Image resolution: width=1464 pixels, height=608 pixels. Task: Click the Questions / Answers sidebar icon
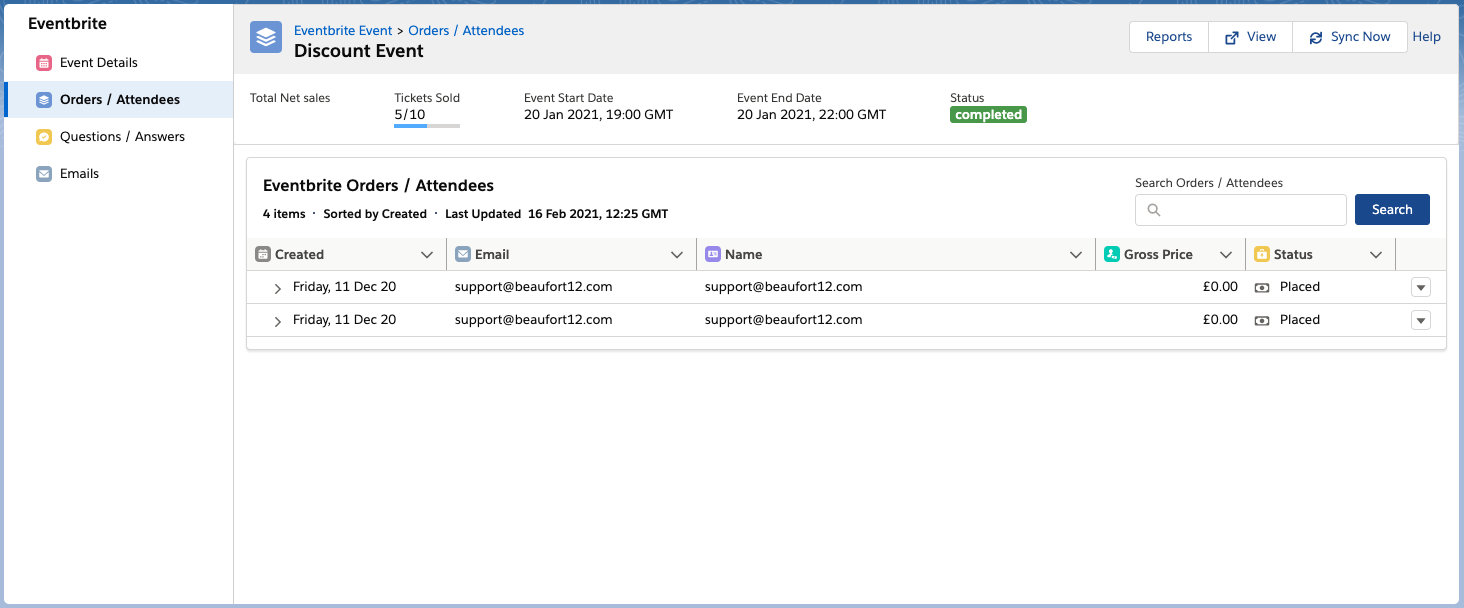point(44,137)
